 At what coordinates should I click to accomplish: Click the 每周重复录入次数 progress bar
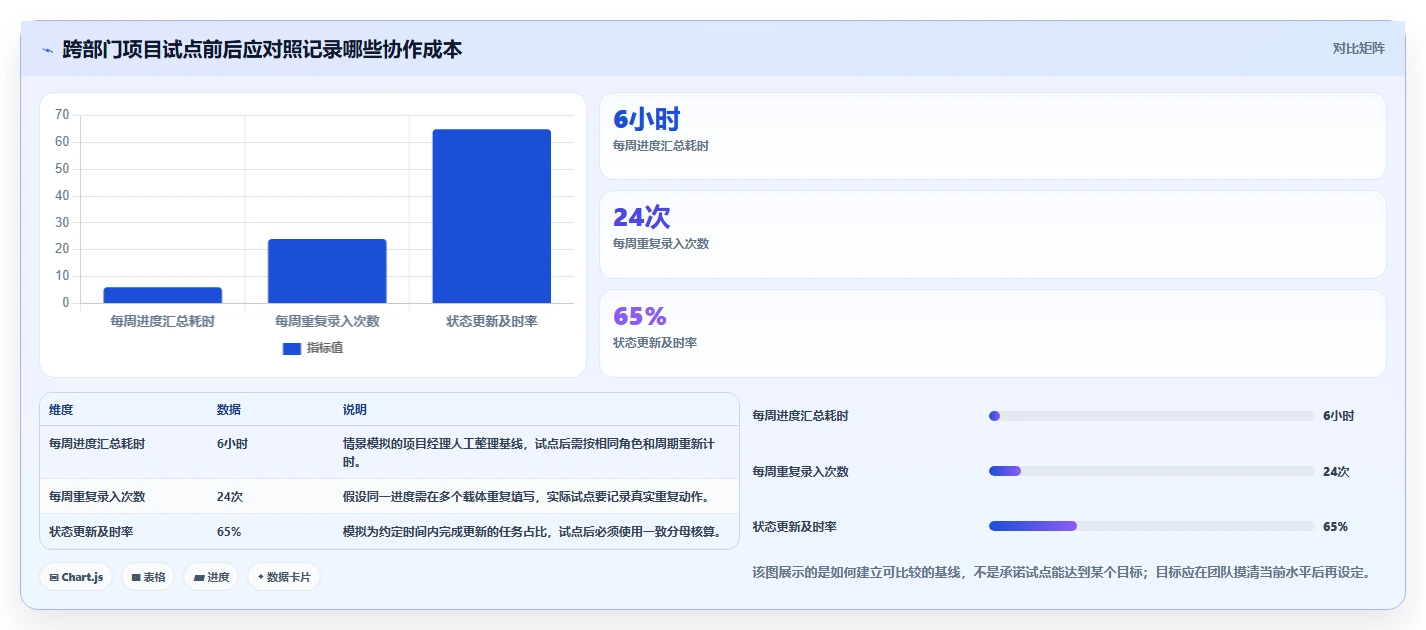1151,471
